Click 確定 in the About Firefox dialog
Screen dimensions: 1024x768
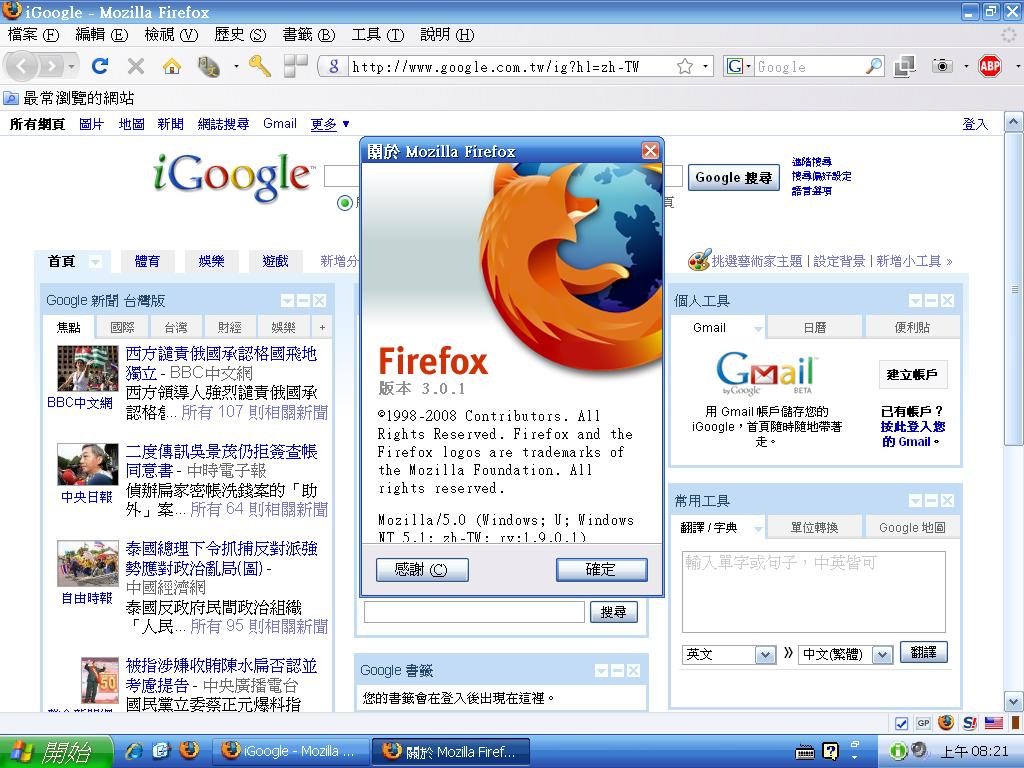coord(601,569)
